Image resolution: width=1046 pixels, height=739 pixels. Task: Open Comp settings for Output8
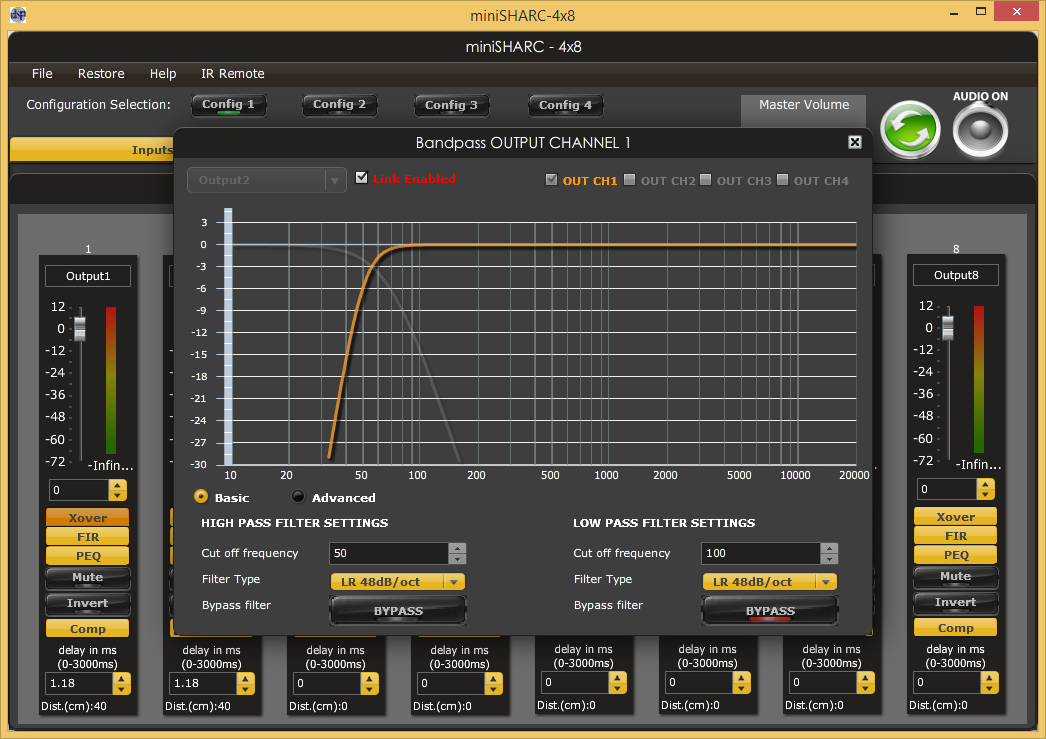(955, 628)
